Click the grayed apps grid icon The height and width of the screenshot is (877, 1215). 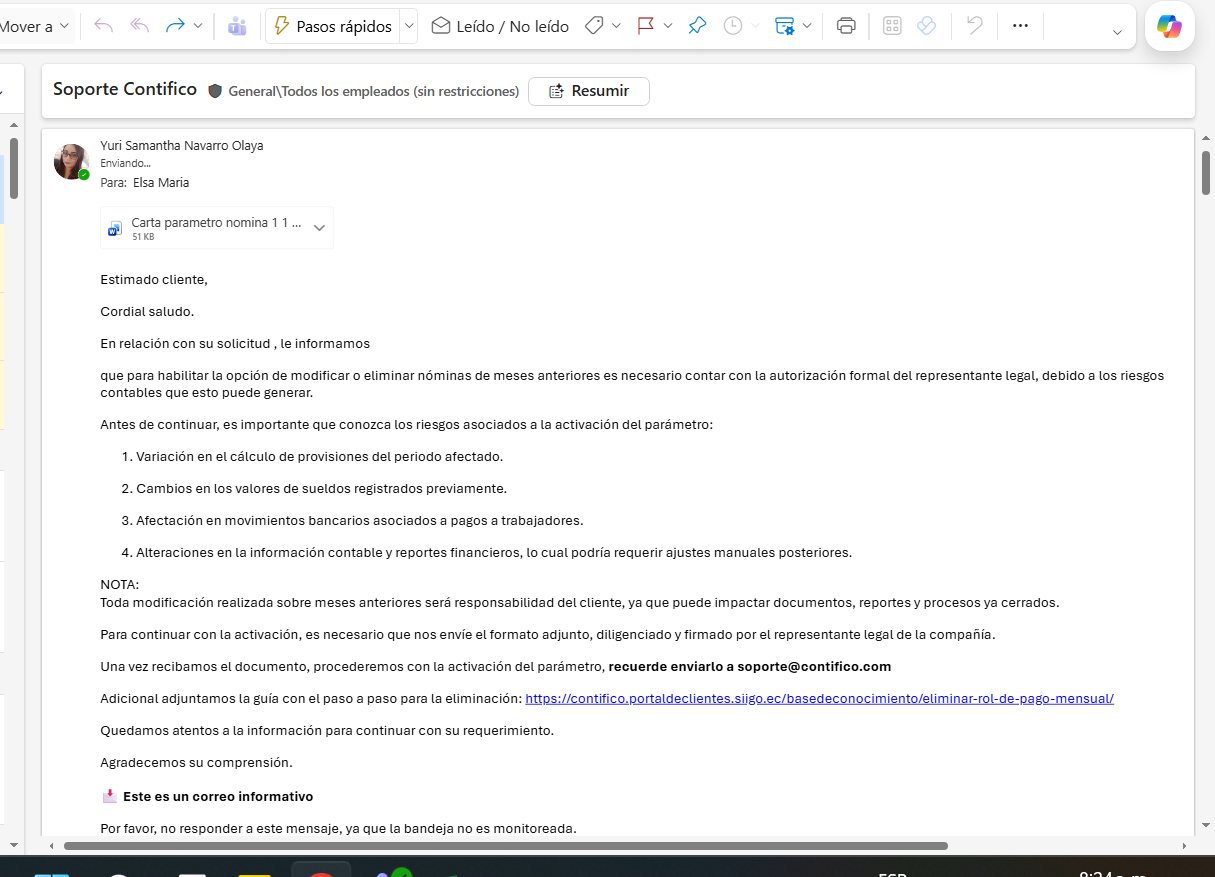(893, 26)
